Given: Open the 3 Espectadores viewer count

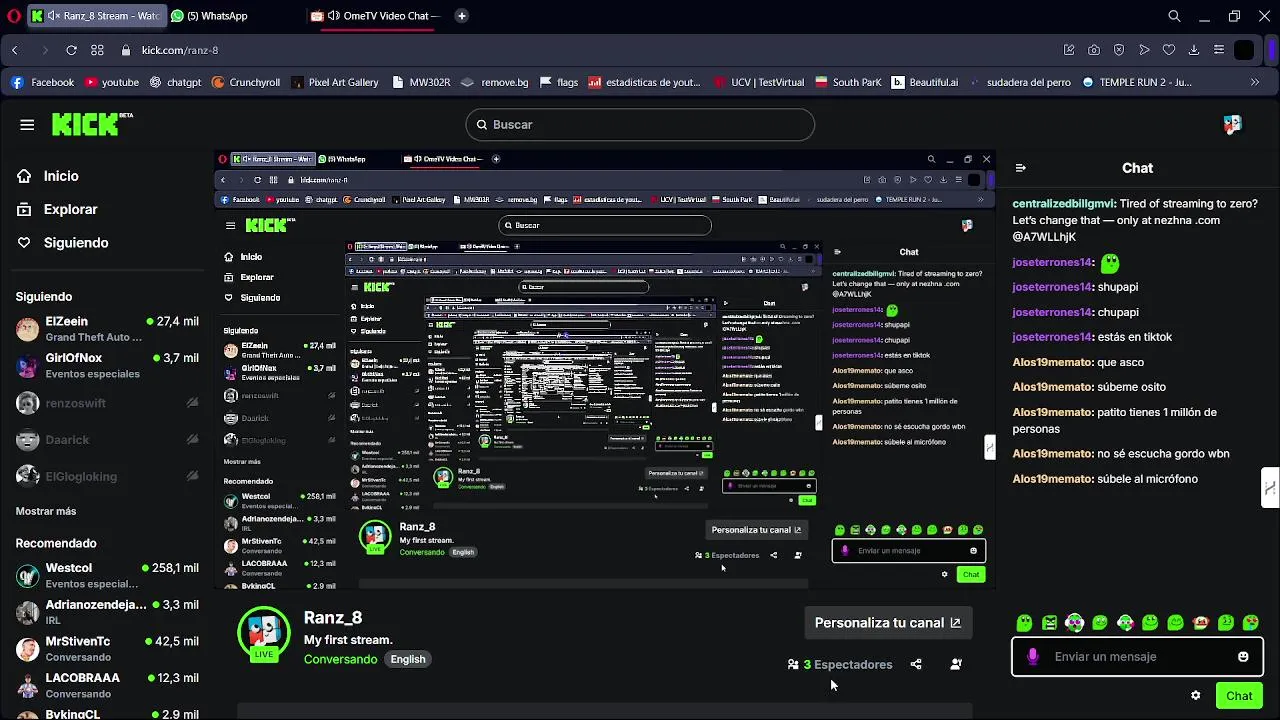Looking at the screenshot, I should click(840, 664).
